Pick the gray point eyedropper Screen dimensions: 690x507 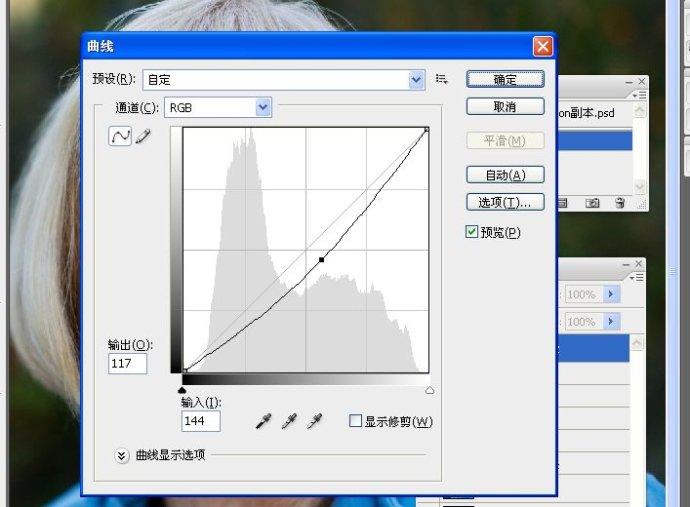(x=289, y=421)
